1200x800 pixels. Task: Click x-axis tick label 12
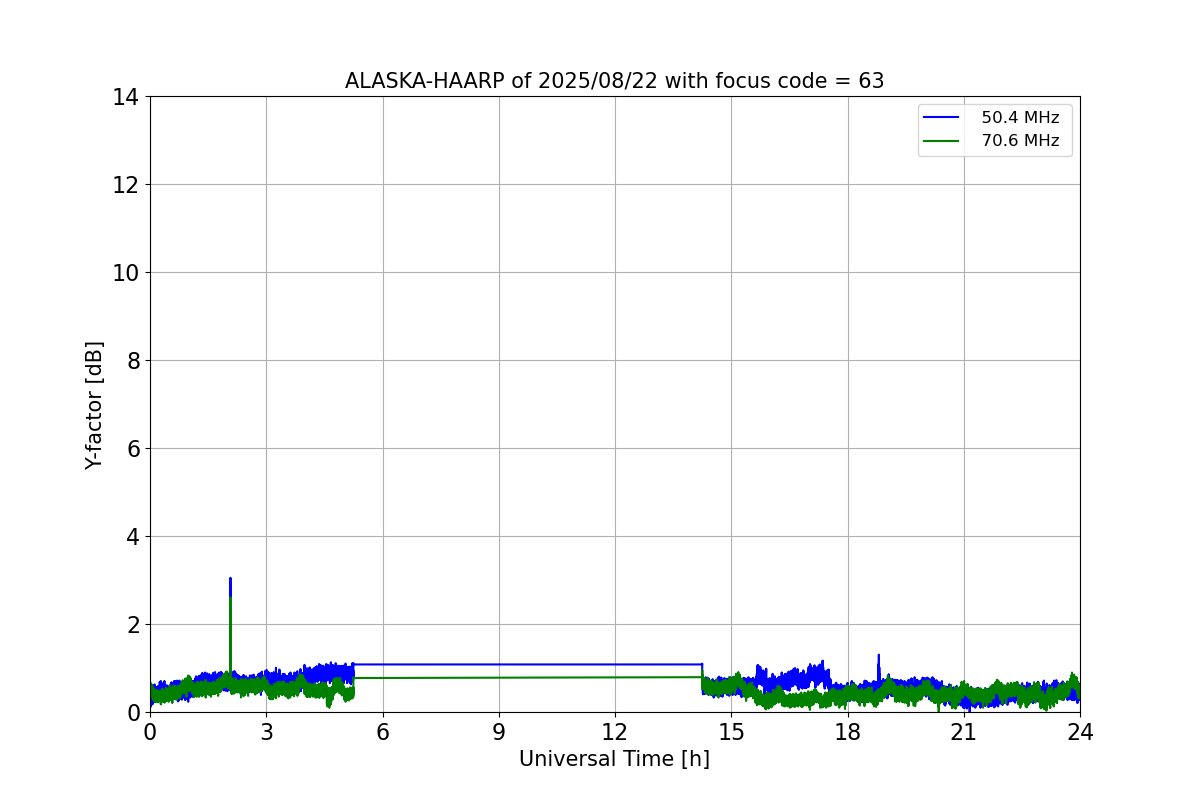pos(615,731)
